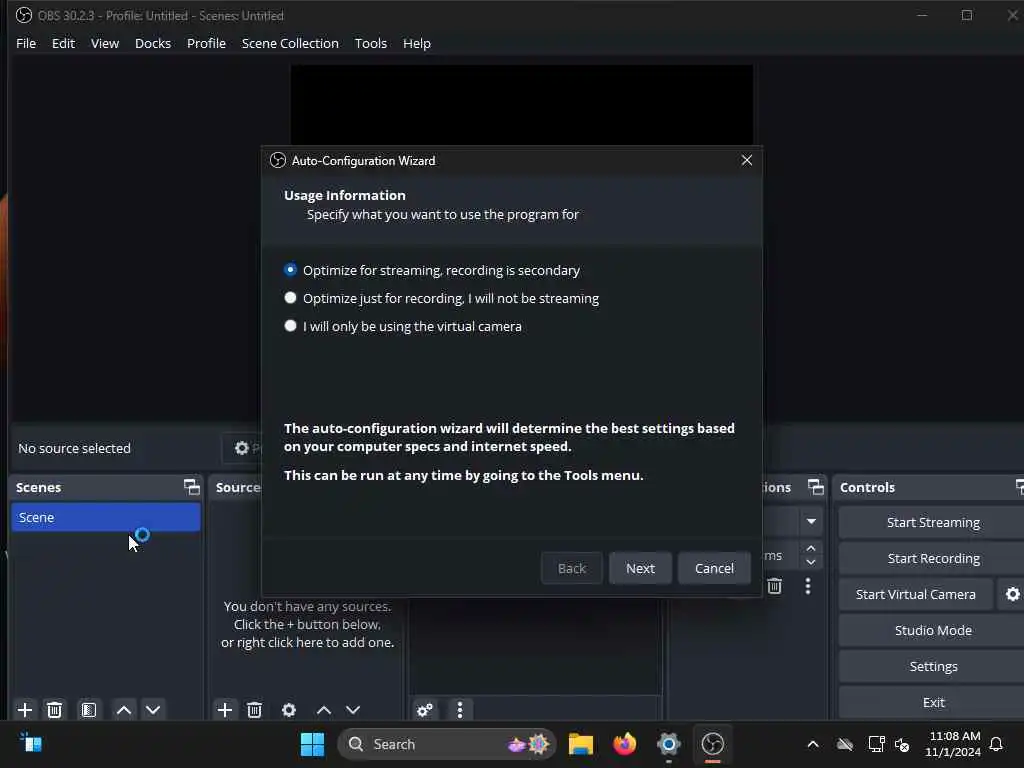Open Widgets icon on taskbar
Screen dimensions: 1024x768
(31, 743)
